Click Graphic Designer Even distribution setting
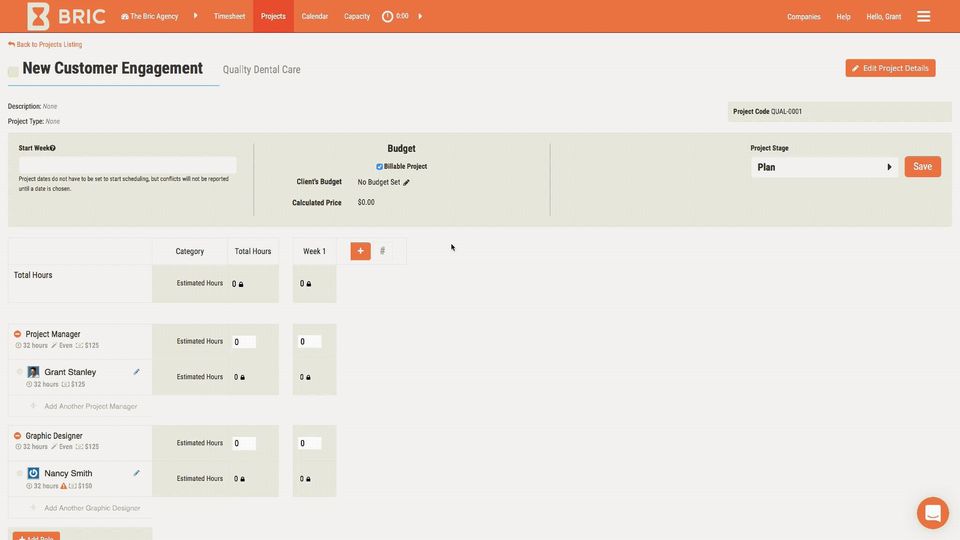 [x=62, y=447]
